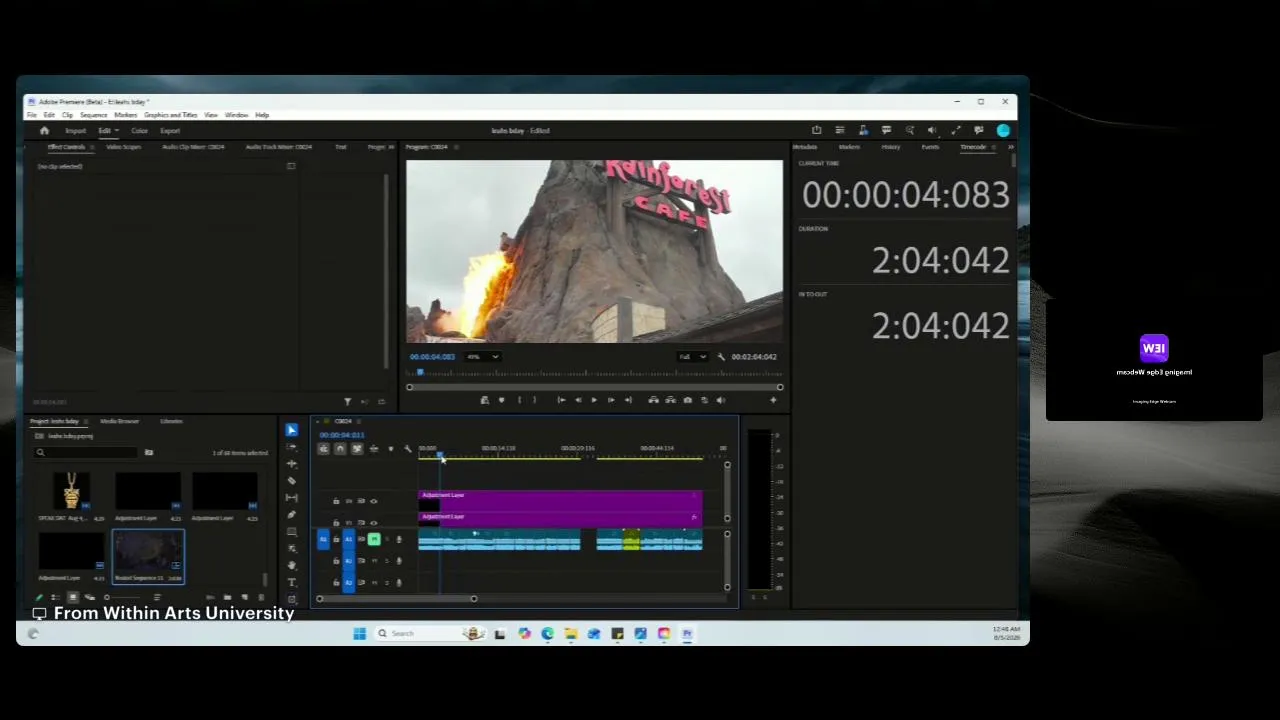Export a frame using the camera icon
Image resolution: width=1280 pixels, height=720 pixels.
tap(687, 400)
